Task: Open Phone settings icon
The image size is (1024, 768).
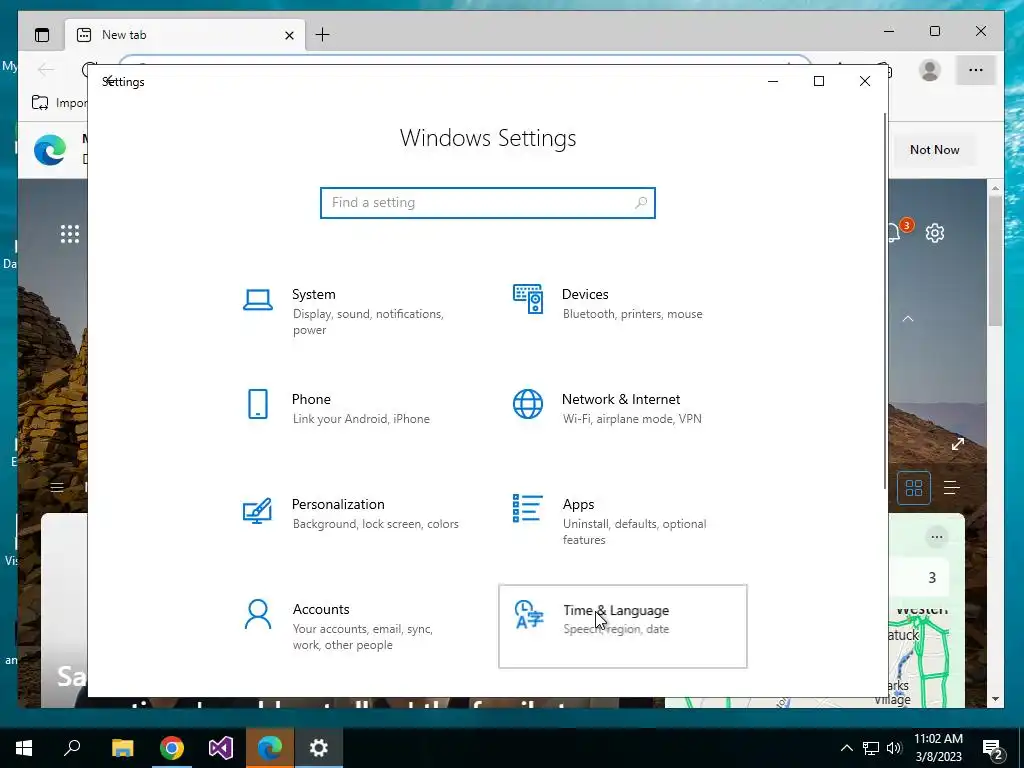Action: (x=258, y=404)
